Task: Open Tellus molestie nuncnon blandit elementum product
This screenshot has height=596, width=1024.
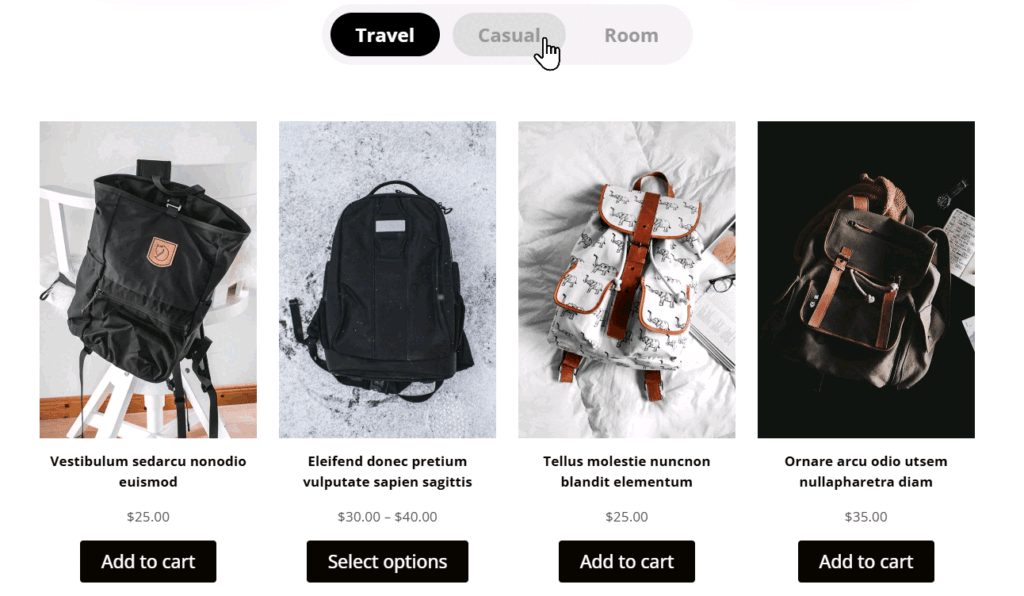Action: (627, 471)
